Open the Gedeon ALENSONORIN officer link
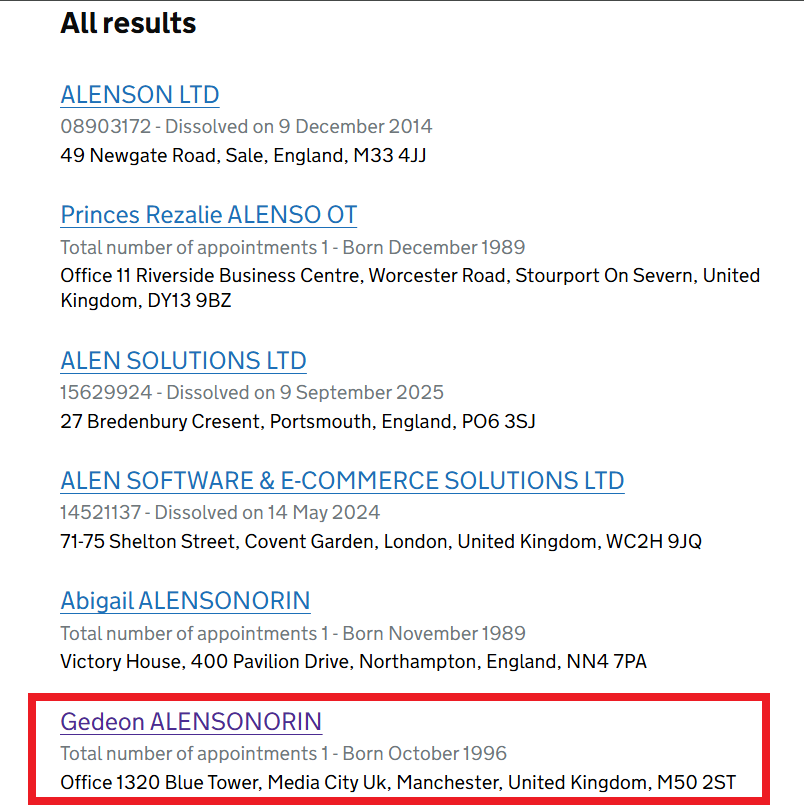Image resolution: width=804 pixels, height=806 pixels. pyautogui.click(x=191, y=722)
